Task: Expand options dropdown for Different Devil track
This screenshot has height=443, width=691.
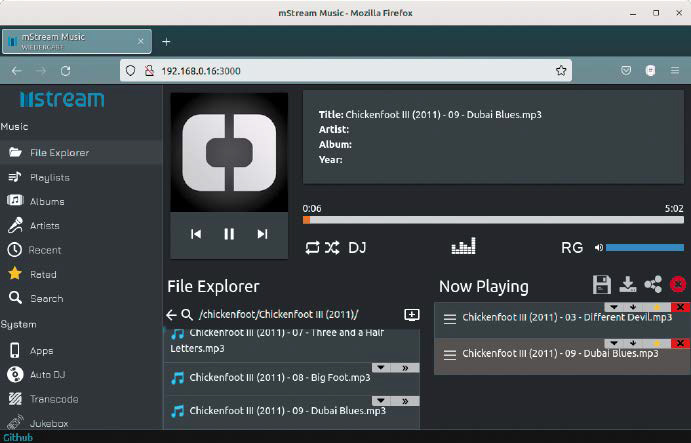Action: tap(613, 307)
